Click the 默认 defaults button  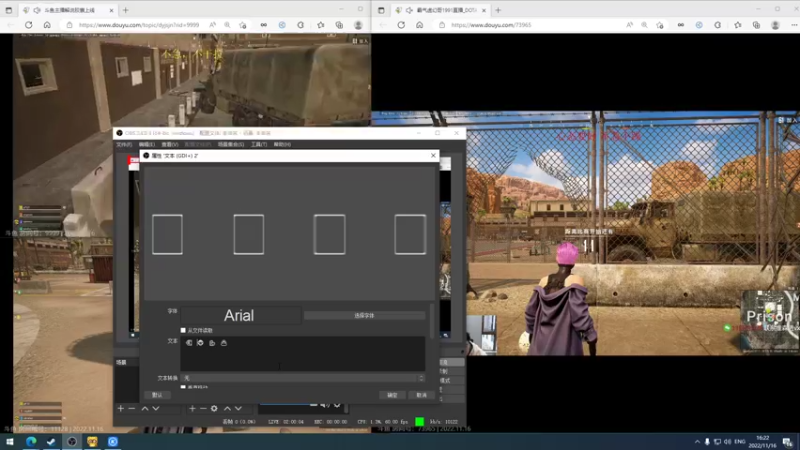click(x=157, y=395)
